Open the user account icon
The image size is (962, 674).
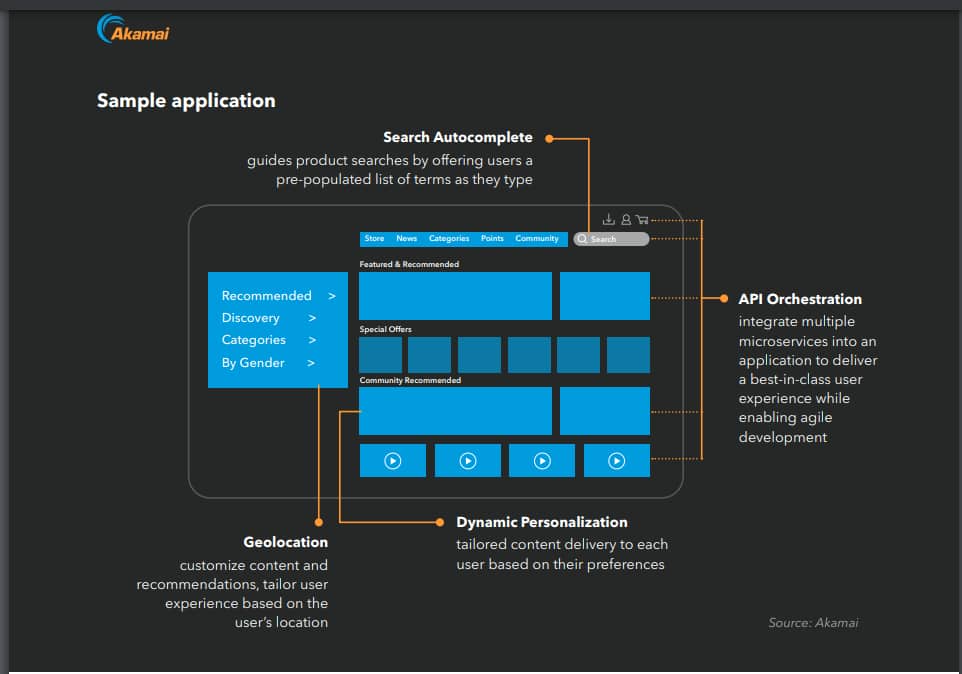pyautogui.click(x=626, y=220)
